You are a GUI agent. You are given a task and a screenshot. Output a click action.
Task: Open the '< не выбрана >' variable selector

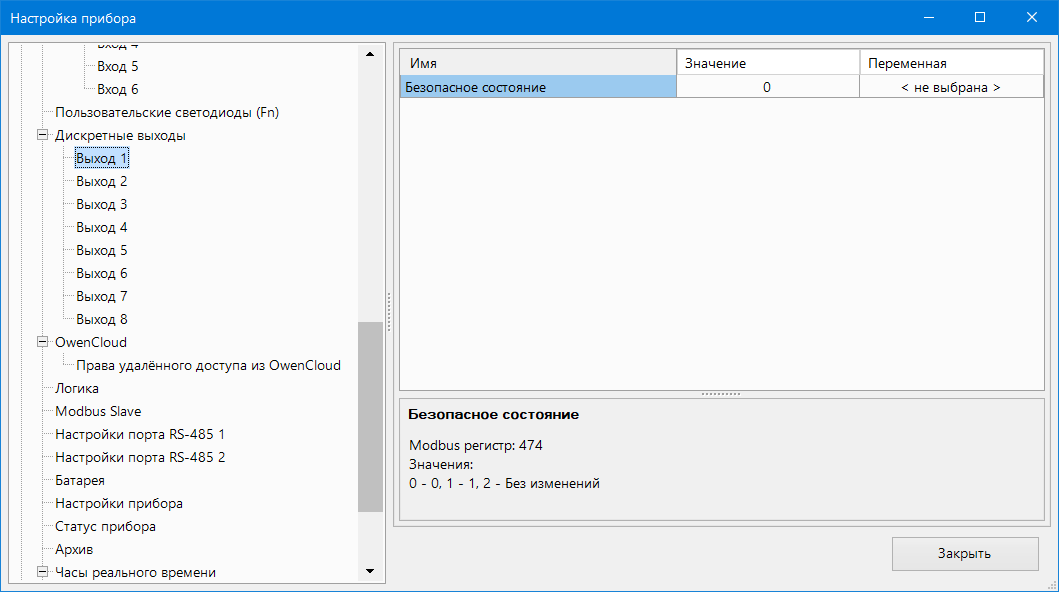tap(950, 87)
